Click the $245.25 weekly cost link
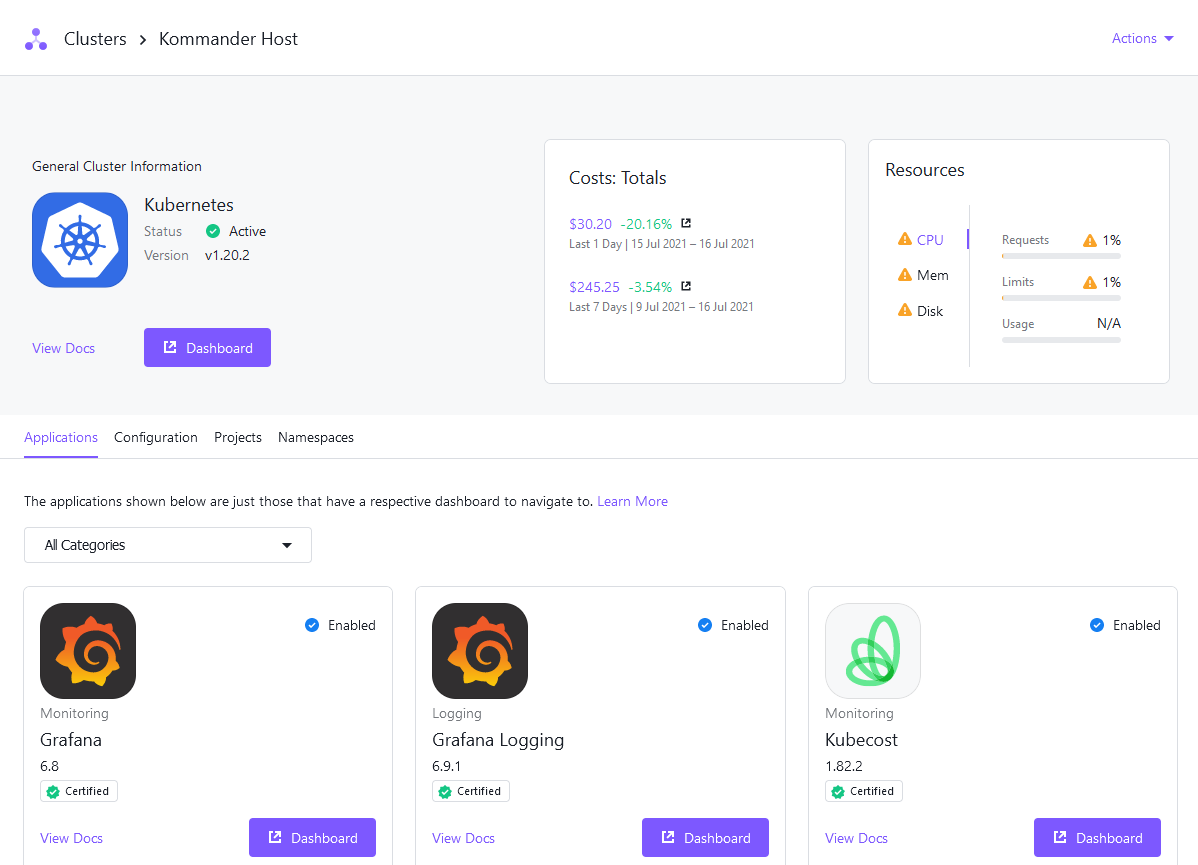 [594, 287]
